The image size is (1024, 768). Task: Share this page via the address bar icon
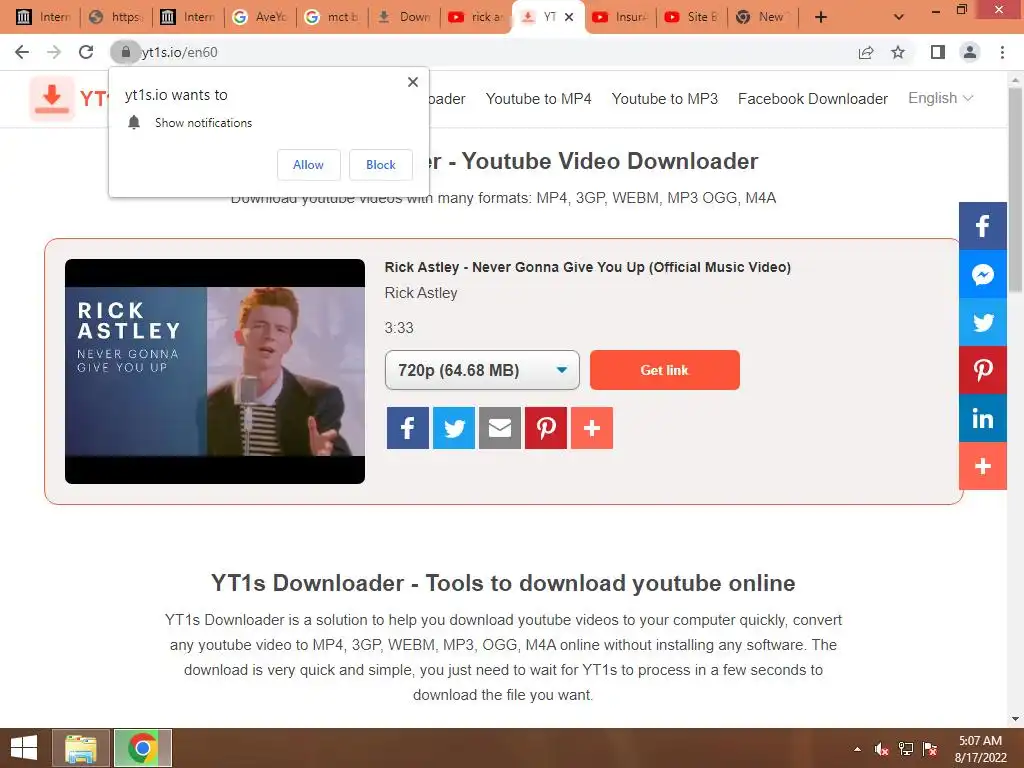coord(866,52)
